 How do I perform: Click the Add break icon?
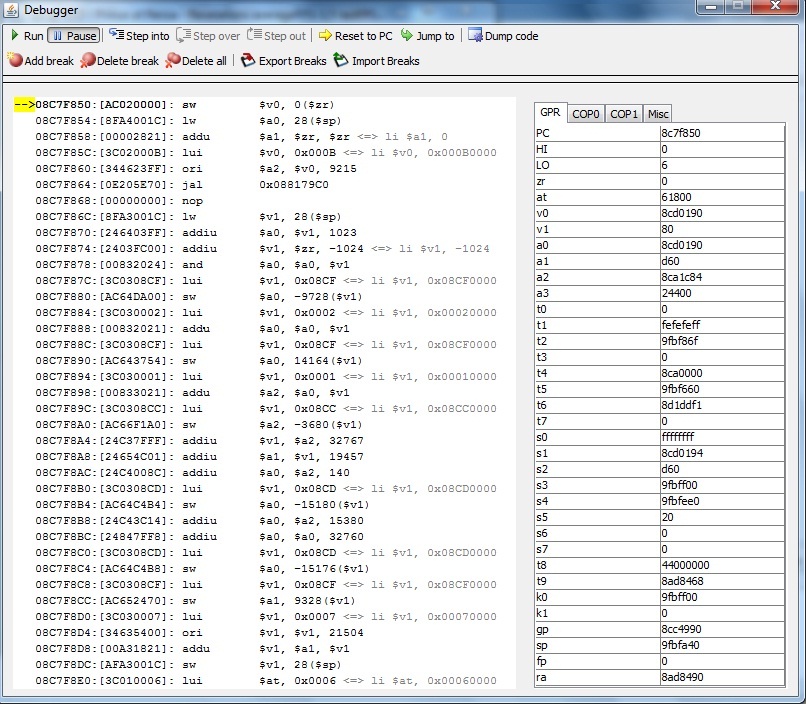[14, 61]
